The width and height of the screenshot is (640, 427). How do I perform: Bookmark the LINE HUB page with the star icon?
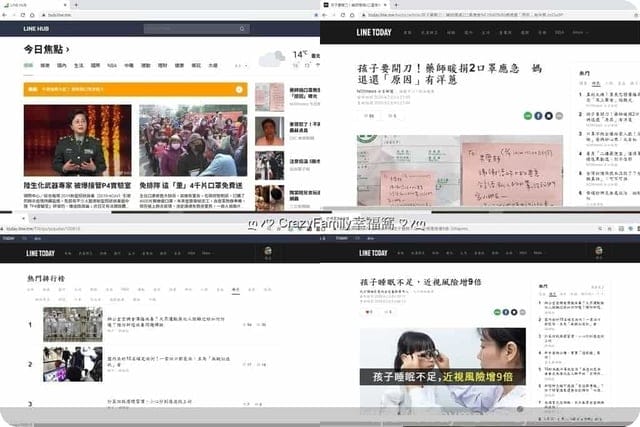click(x=316, y=15)
